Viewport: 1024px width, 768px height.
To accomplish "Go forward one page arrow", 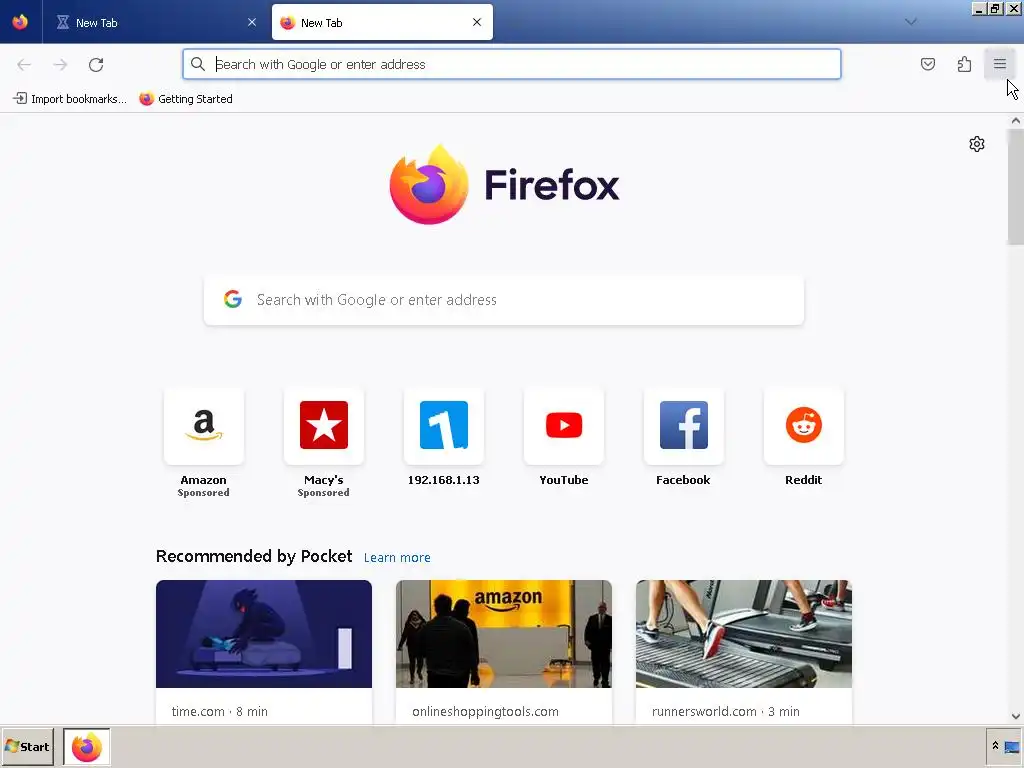I will pos(60,65).
